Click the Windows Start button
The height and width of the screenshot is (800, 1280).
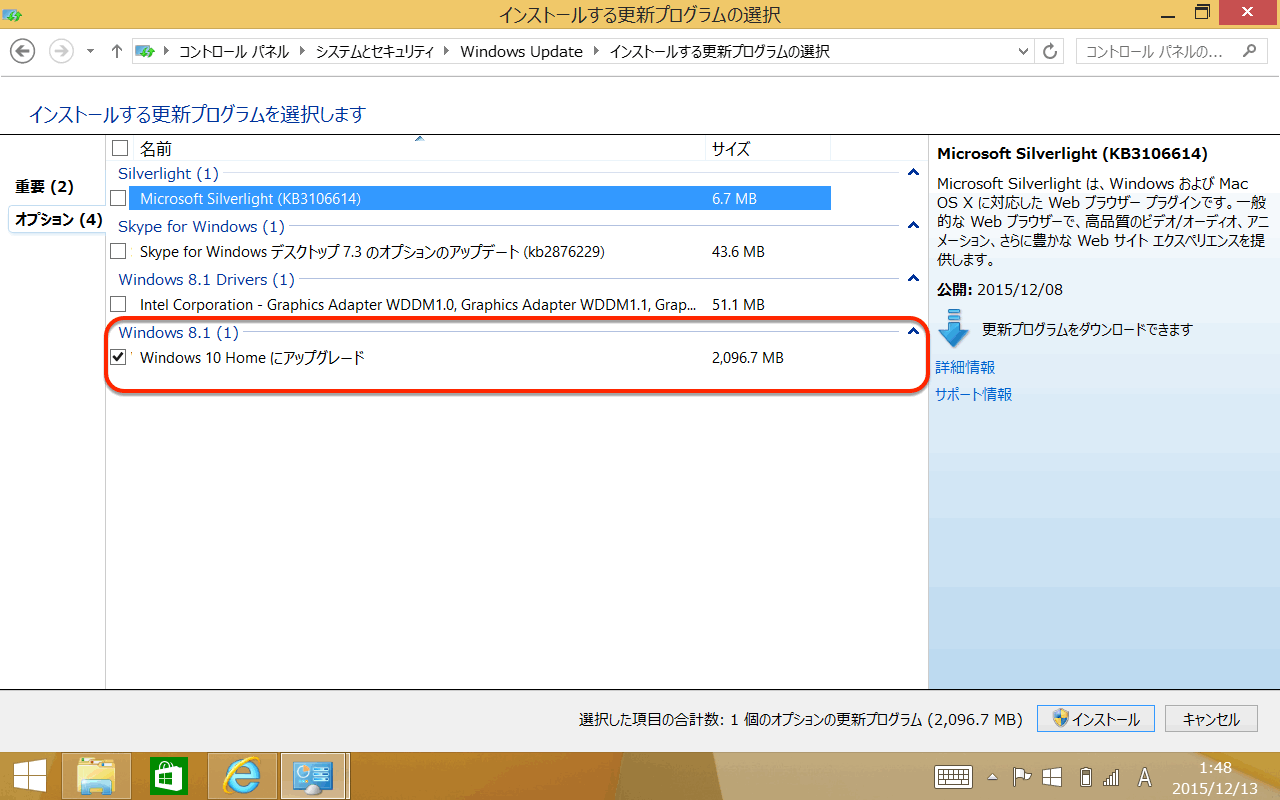(x=28, y=776)
